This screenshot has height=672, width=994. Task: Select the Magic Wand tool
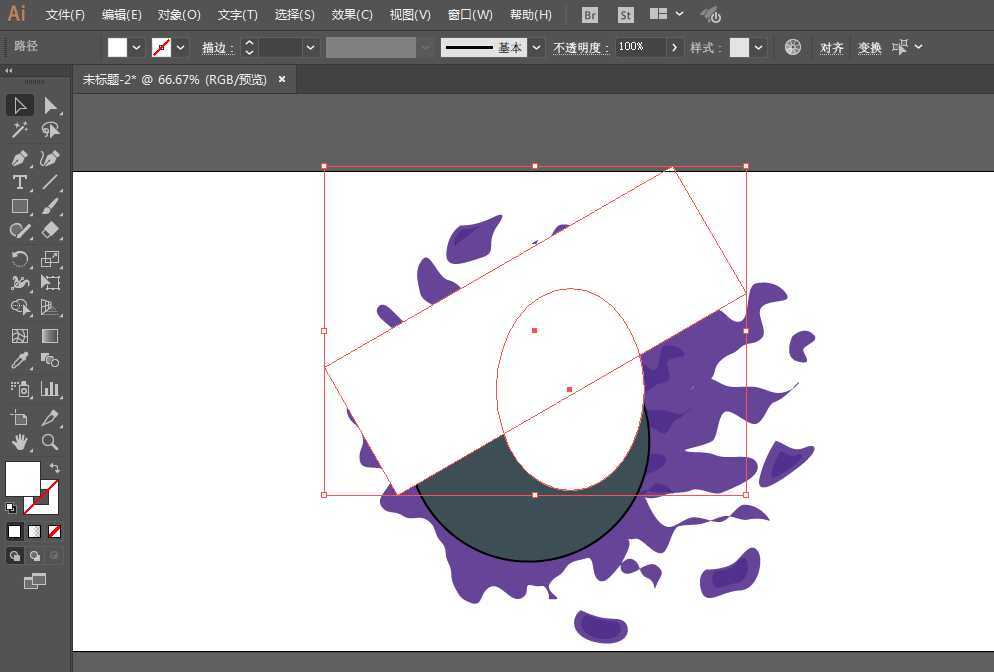pyautogui.click(x=19, y=130)
